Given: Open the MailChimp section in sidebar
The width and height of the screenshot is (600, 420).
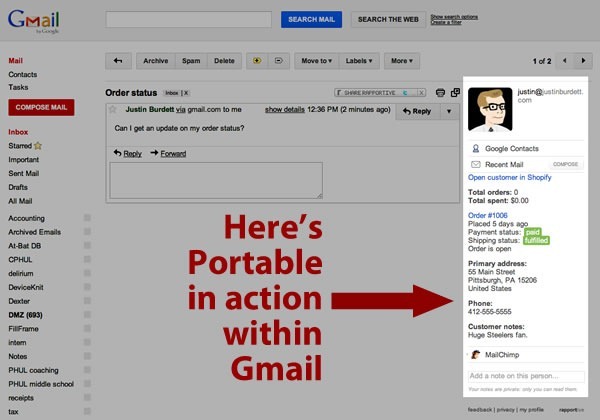Looking at the screenshot, I should tap(502, 355).
